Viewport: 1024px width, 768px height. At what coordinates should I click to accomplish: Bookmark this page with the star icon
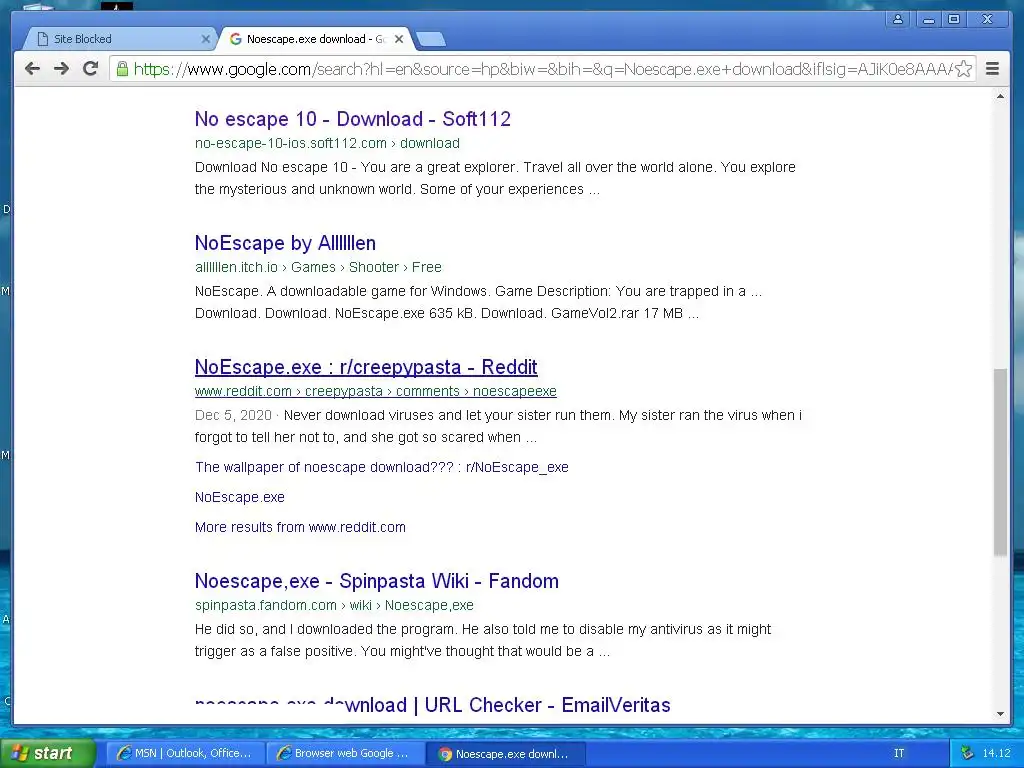(x=963, y=69)
